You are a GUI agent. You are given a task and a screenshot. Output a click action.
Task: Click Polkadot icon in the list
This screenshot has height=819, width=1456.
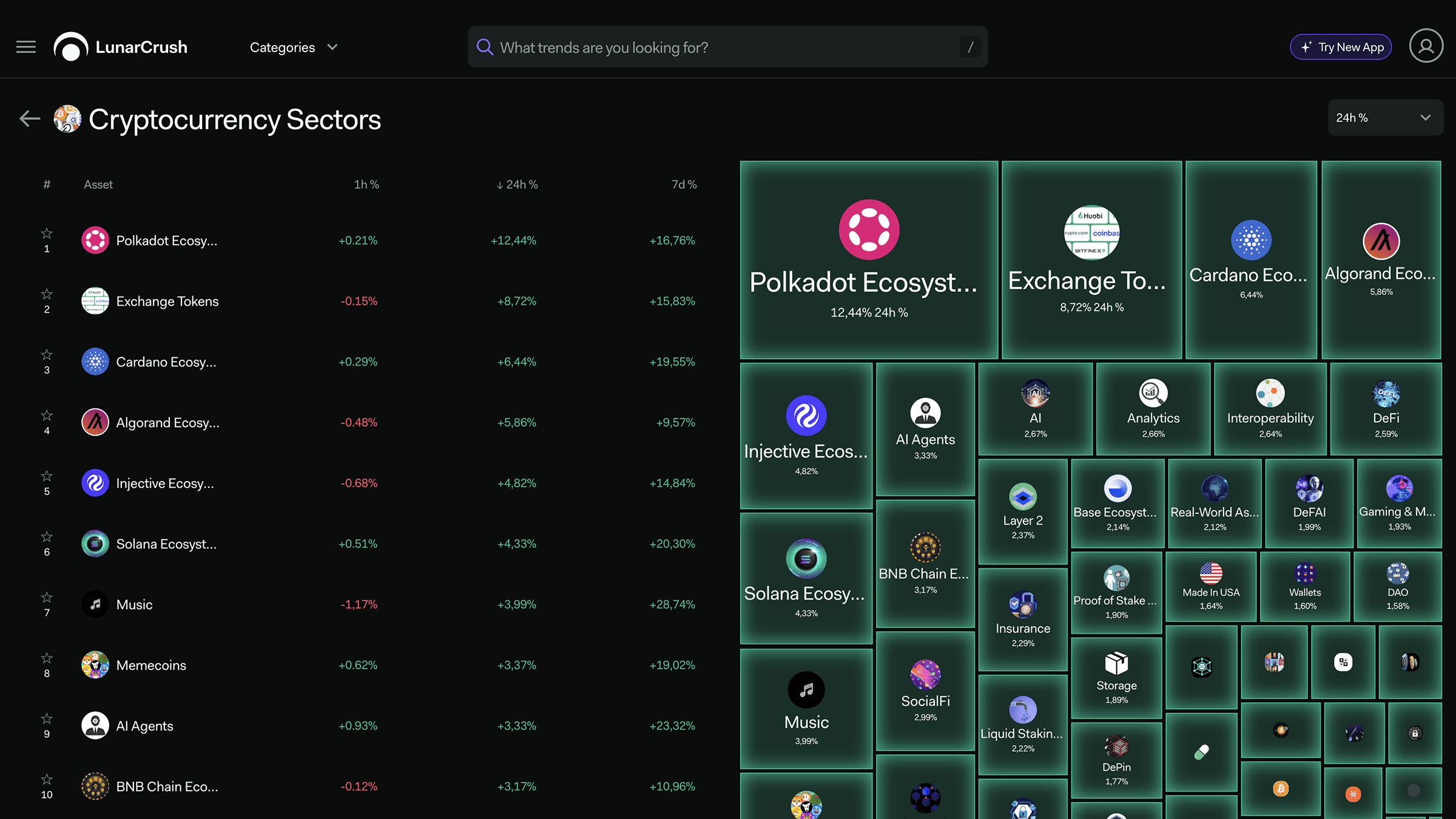point(95,240)
